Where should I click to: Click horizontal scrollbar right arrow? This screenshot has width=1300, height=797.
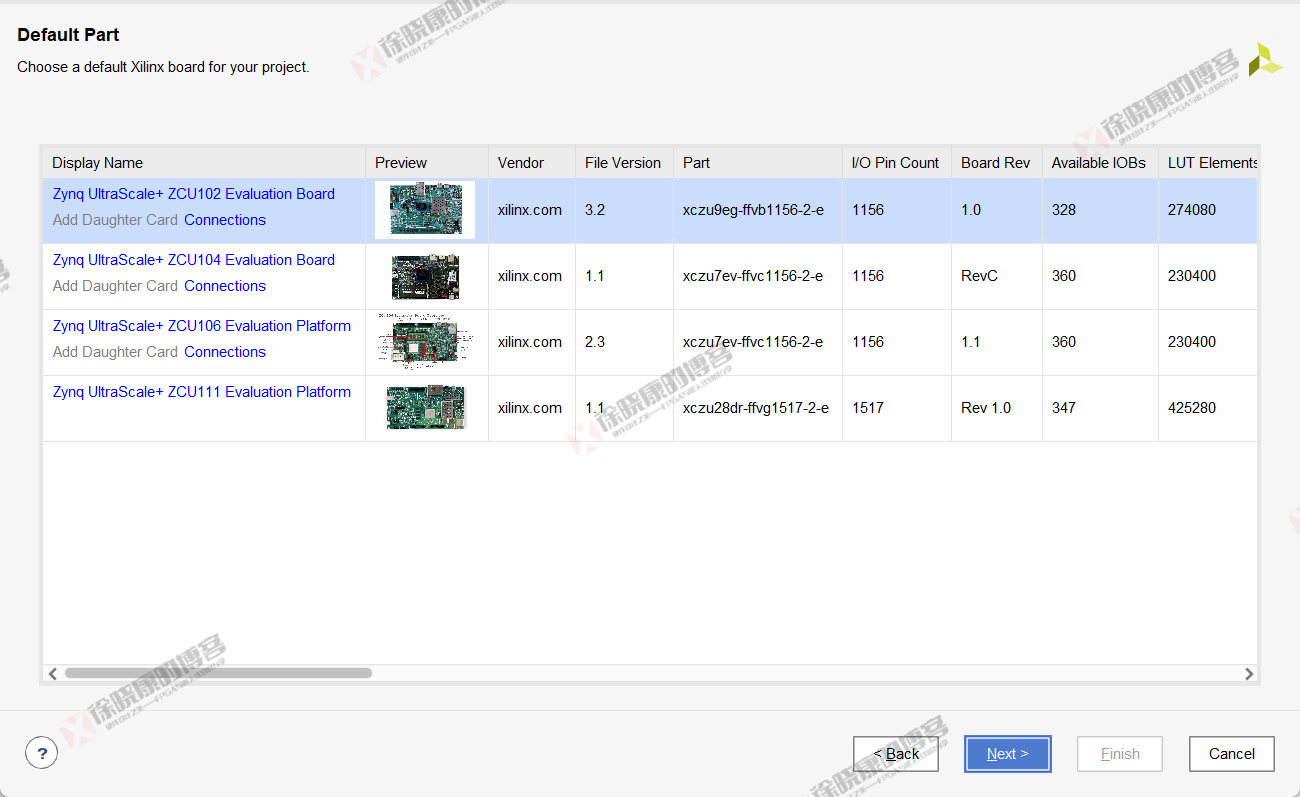click(1249, 674)
